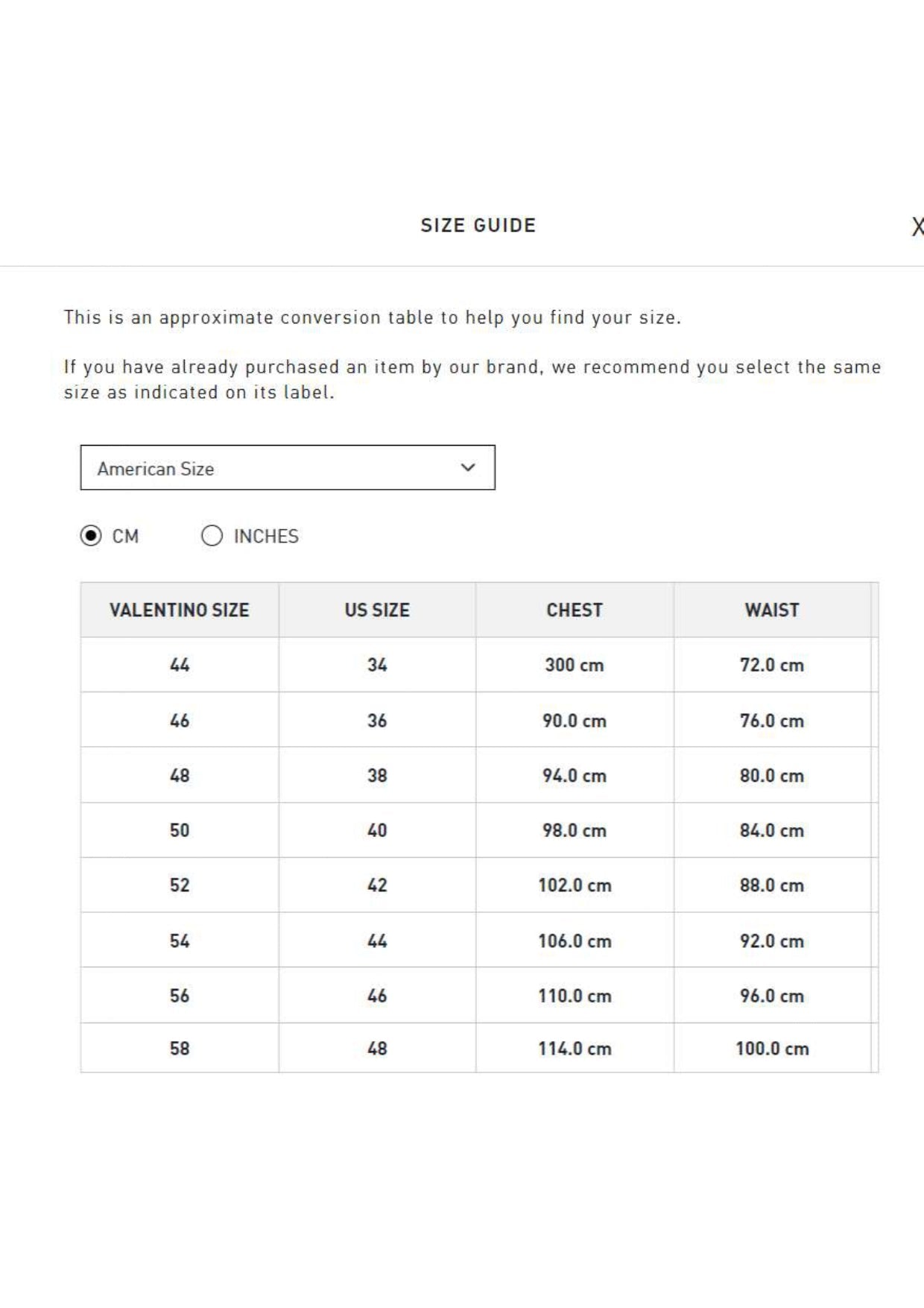Click the 92.0 cm waist cell
The height and width of the screenshot is (1308, 924).
coord(772,941)
